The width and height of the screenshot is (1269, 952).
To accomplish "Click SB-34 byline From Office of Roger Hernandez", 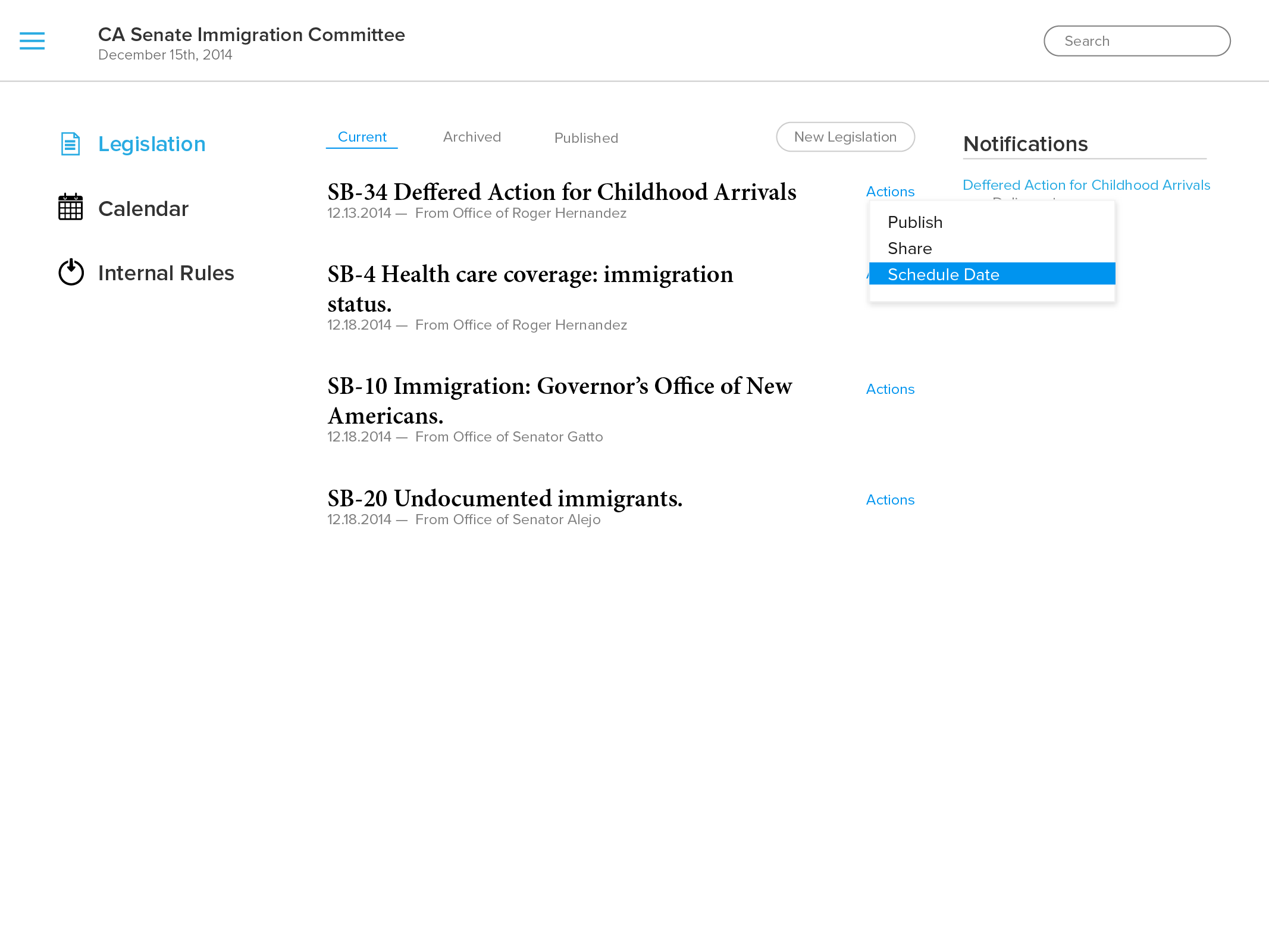I will (521, 213).
